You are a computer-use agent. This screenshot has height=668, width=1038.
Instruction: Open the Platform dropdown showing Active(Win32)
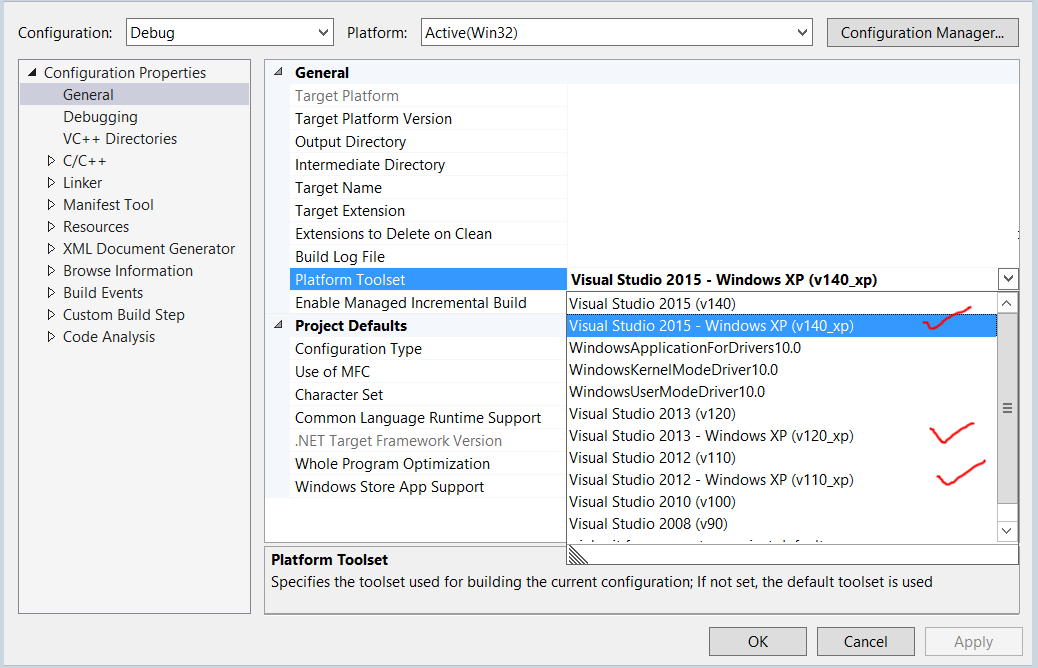pos(615,33)
